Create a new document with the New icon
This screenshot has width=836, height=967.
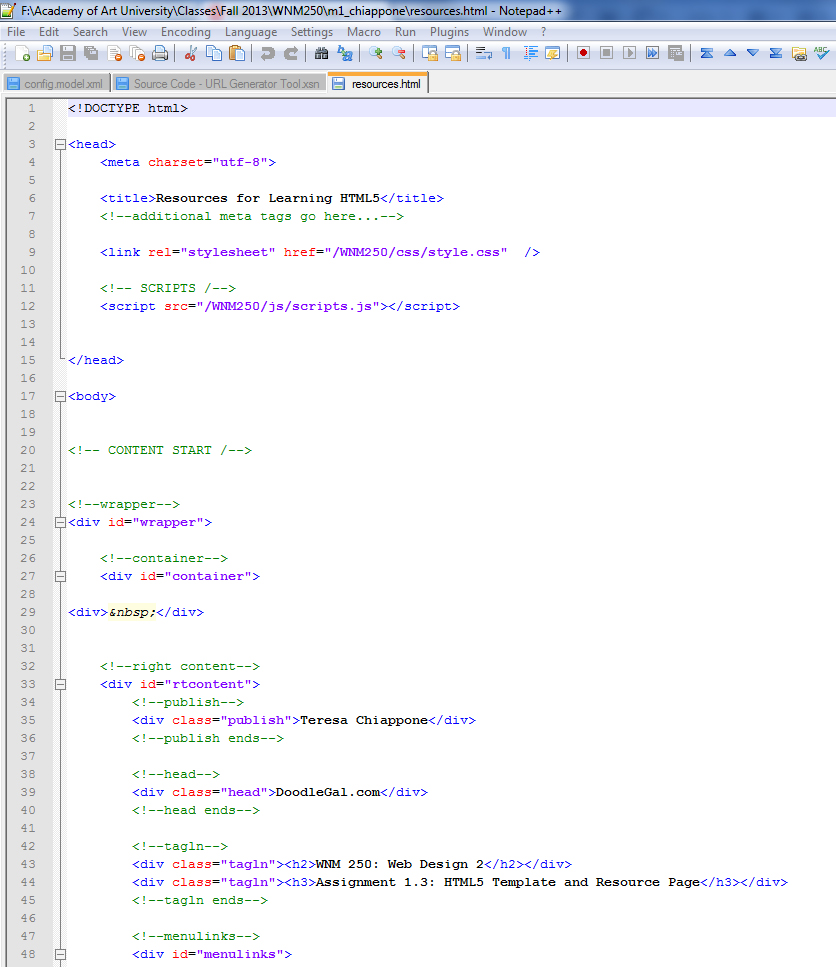coord(22,54)
